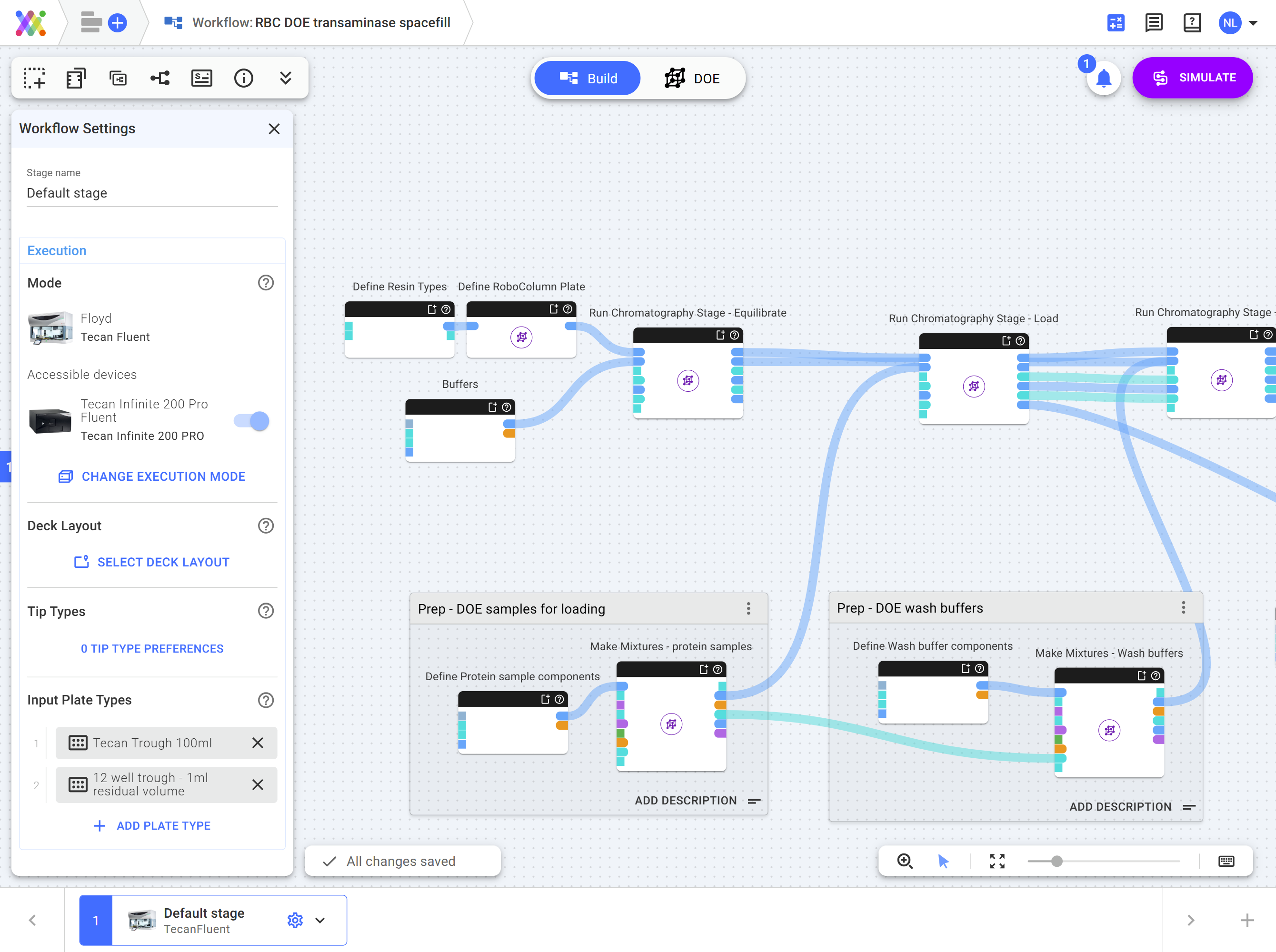
Task: Remove Tecan Trough 100ml plate type
Action: pyautogui.click(x=258, y=743)
